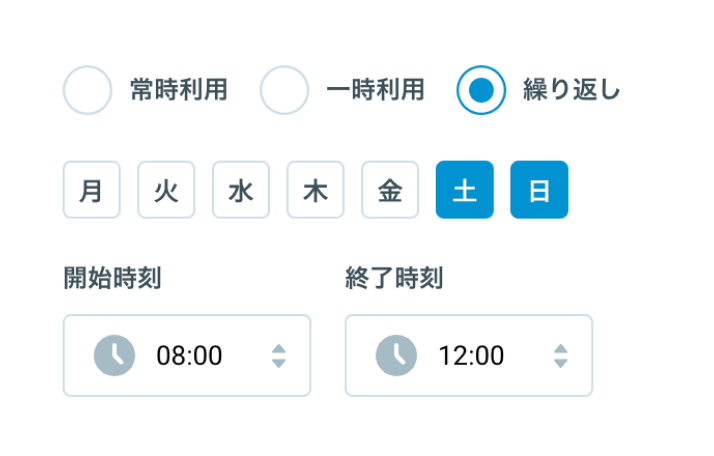Click the up arrow on the 08:00 stepper
714x456 pixels.
click(x=279, y=349)
